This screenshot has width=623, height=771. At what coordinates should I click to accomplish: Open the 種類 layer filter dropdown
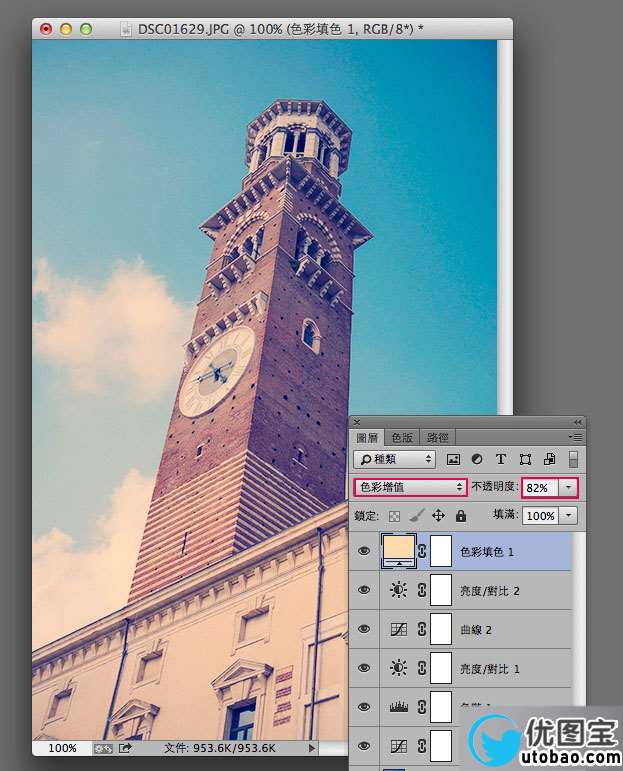coord(394,459)
